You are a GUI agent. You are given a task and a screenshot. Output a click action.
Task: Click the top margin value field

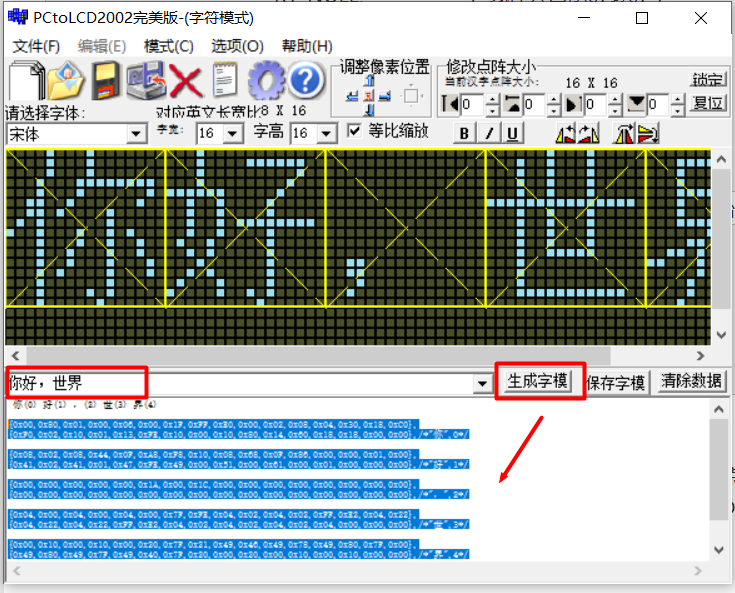pos(534,105)
